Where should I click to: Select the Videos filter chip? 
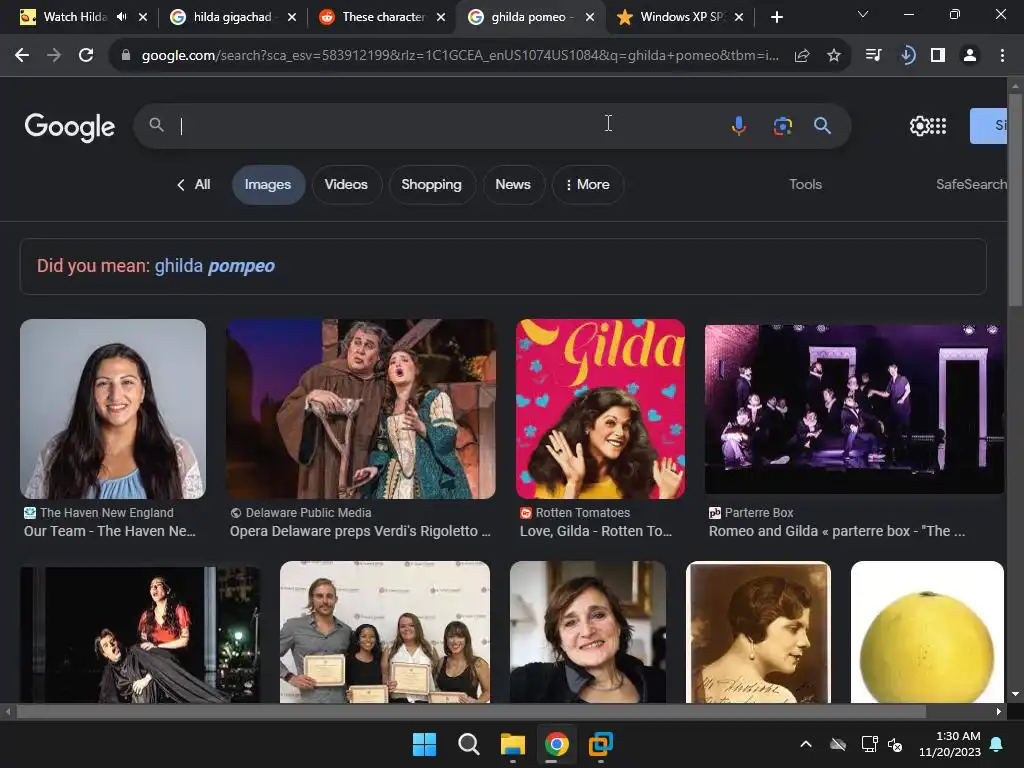click(346, 185)
